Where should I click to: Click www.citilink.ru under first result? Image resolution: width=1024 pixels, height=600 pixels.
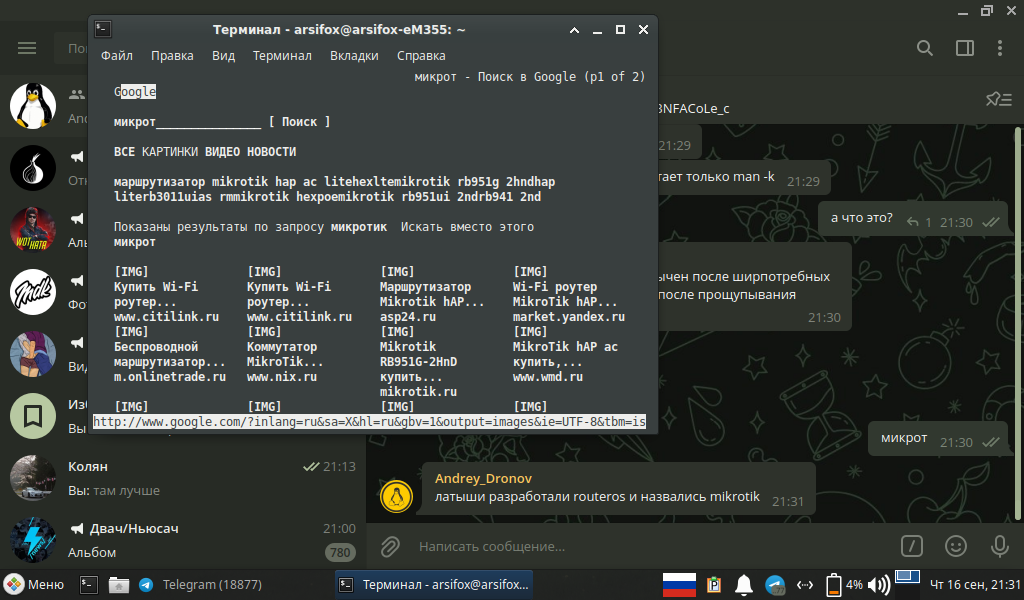point(167,317)
